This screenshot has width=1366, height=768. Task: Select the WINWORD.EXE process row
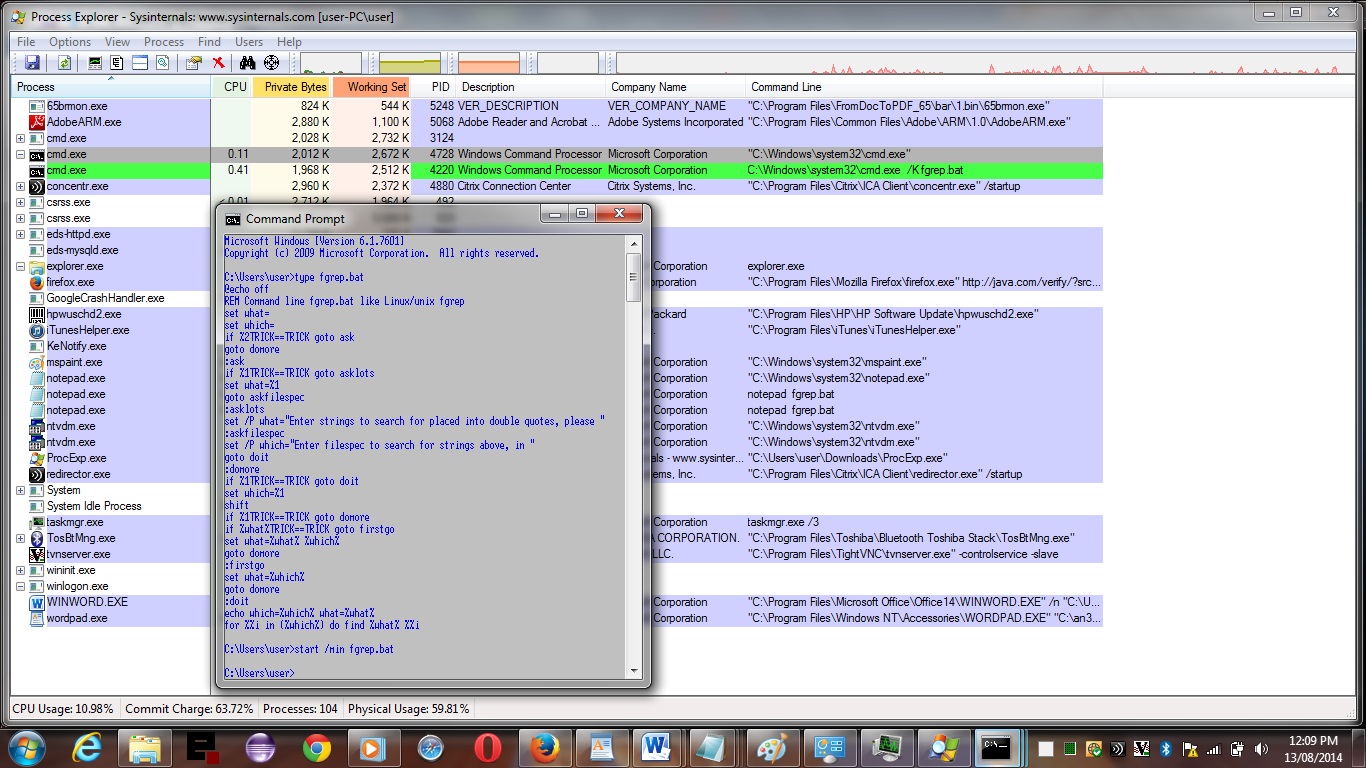pos(86,602)
